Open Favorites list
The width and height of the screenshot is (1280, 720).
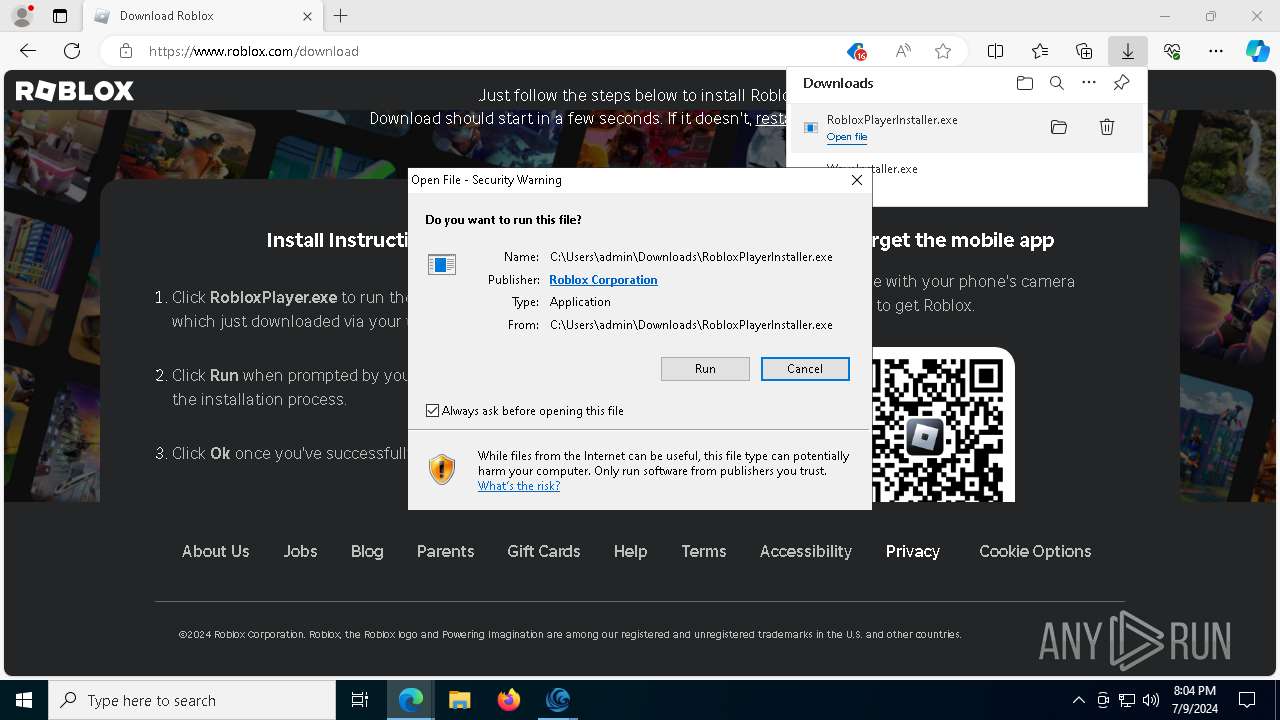1039,51
